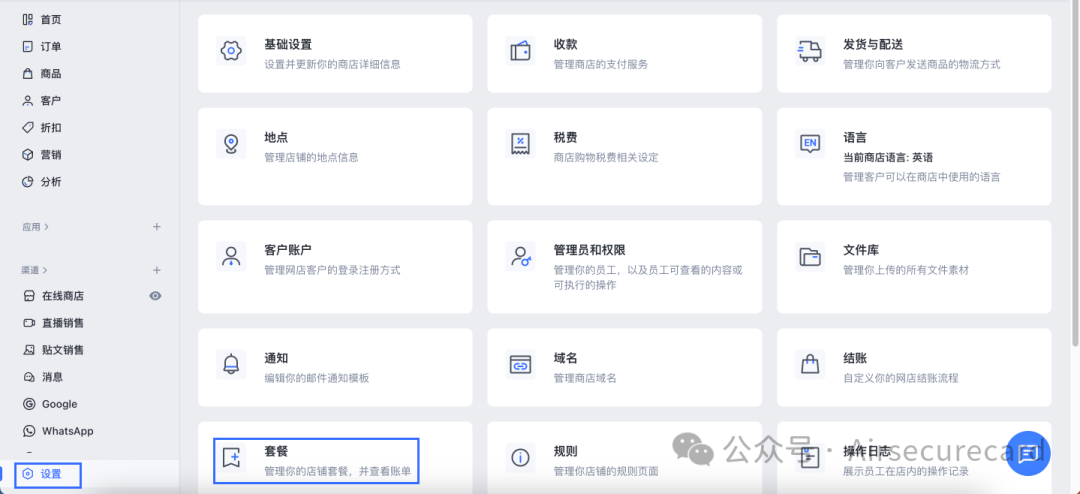1080x494 pixels.
Task: Click the info icon on 规则 card
Action: tap(520, 457)
